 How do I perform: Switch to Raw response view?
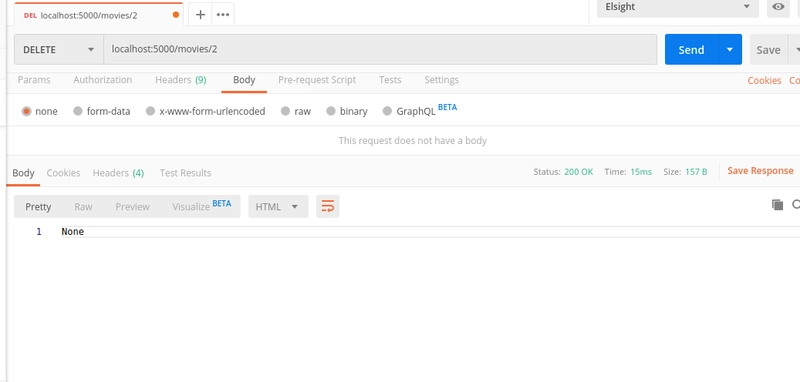tap(83, 207)
